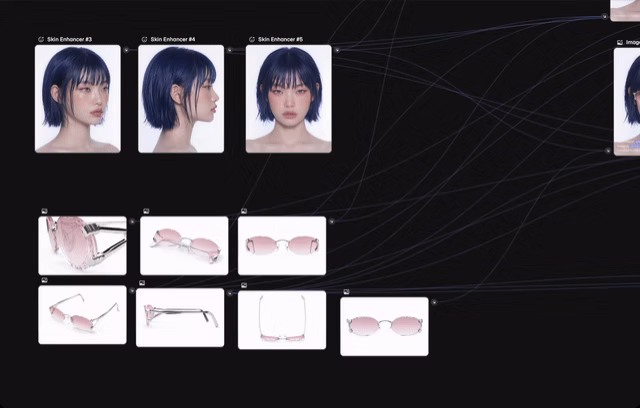Click image icon above close-up lens thumbnail
The width and height of the screenshot is (640, 408).
(x=44, y=211)
